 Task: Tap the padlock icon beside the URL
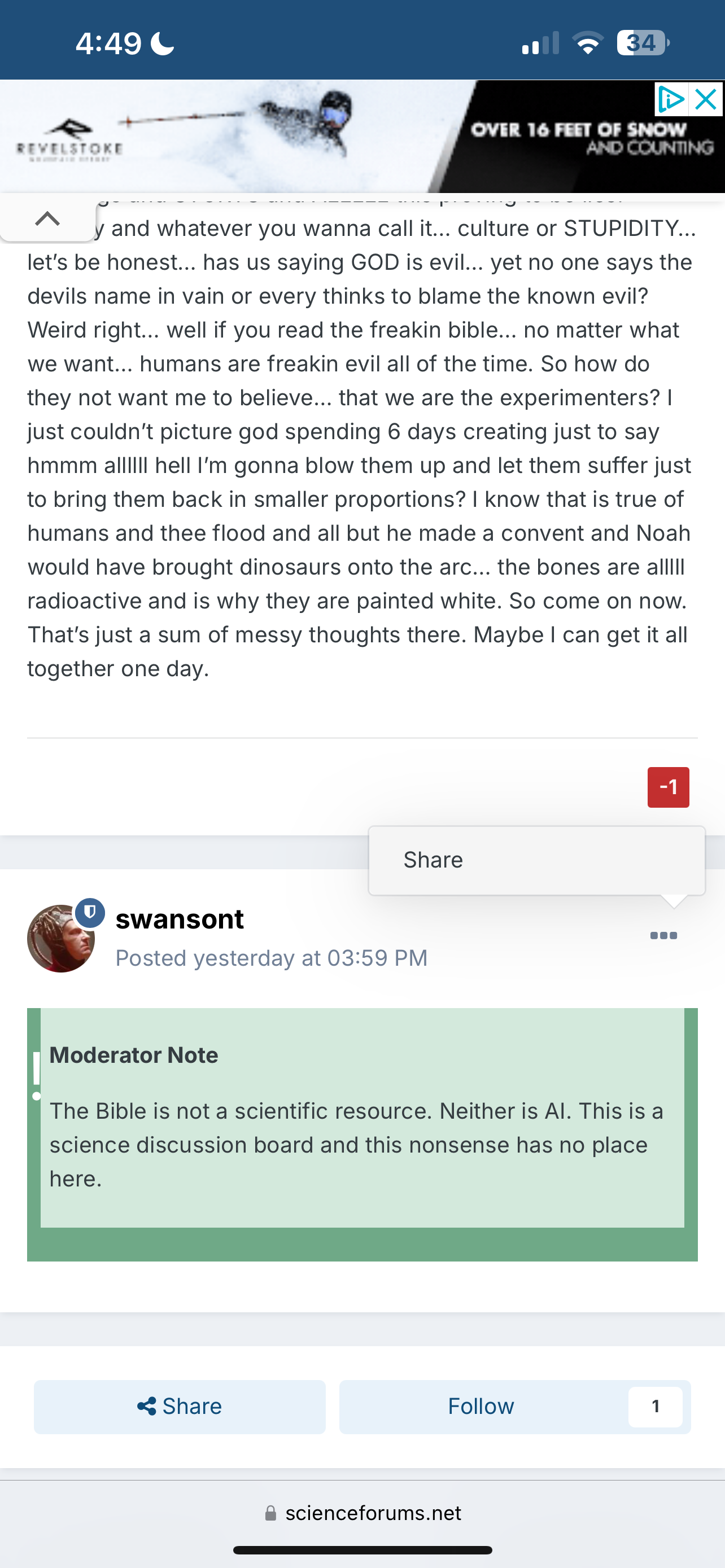[271, 1513]
